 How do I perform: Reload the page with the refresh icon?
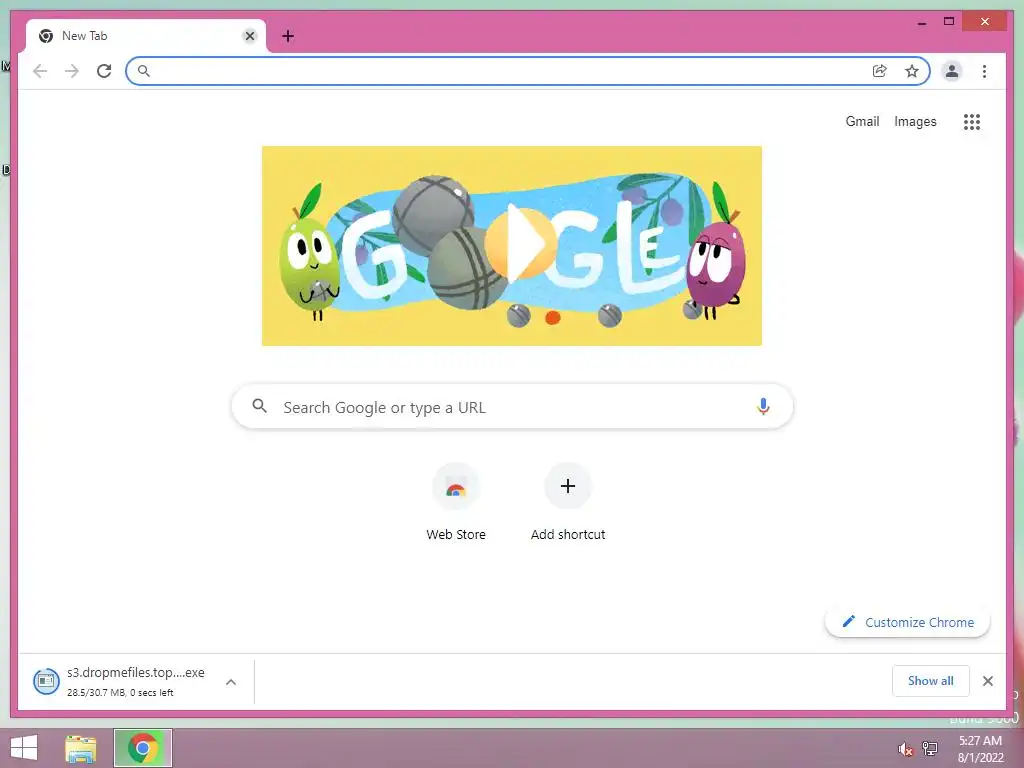point(104,71)
